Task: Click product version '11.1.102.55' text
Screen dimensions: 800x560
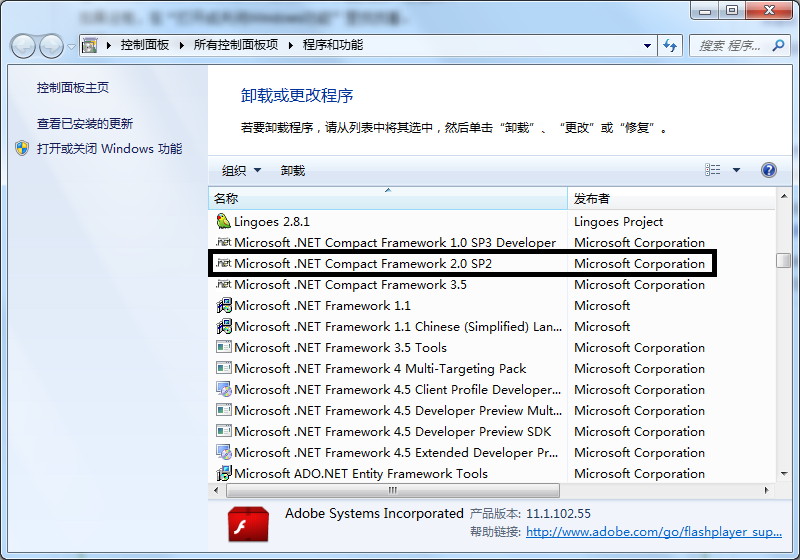Action: coord(558,514)
